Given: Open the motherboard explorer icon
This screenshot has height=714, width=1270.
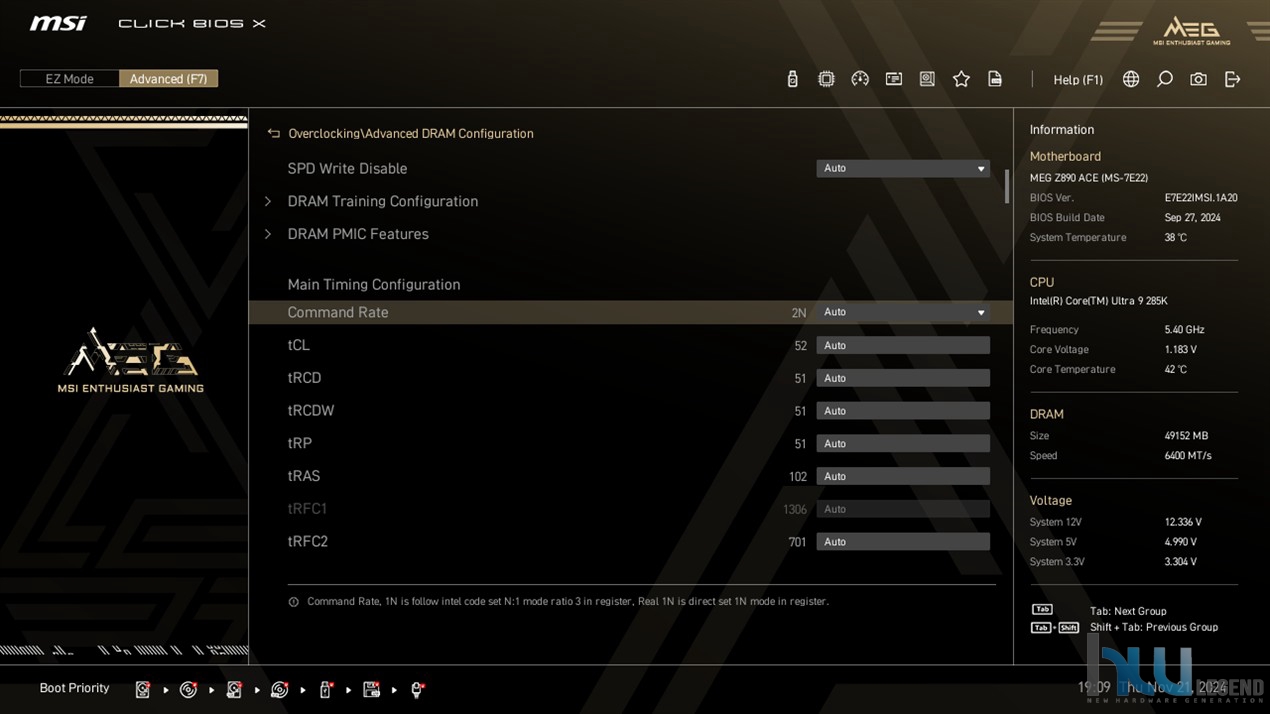Looking at the screenshot, I should 927,79.
